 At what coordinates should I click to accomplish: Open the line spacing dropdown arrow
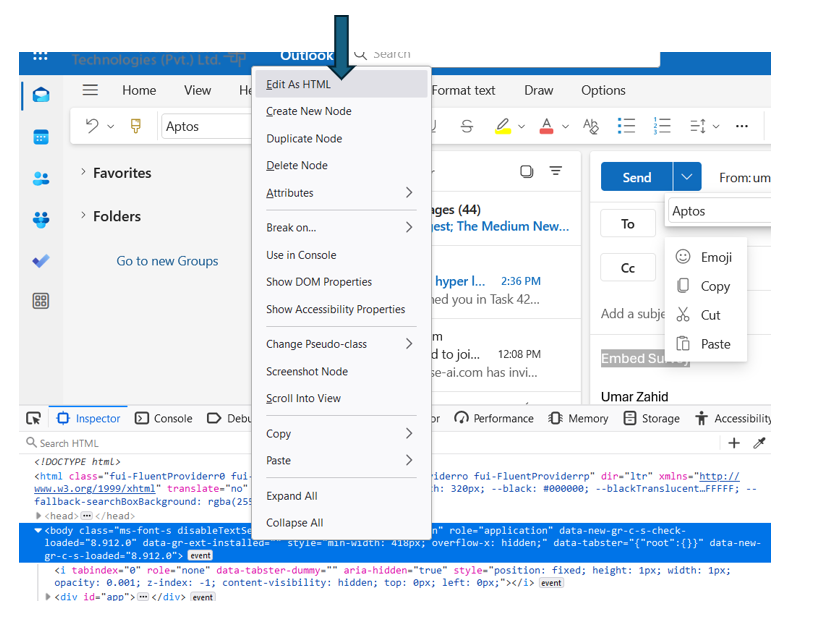(716, 126)
